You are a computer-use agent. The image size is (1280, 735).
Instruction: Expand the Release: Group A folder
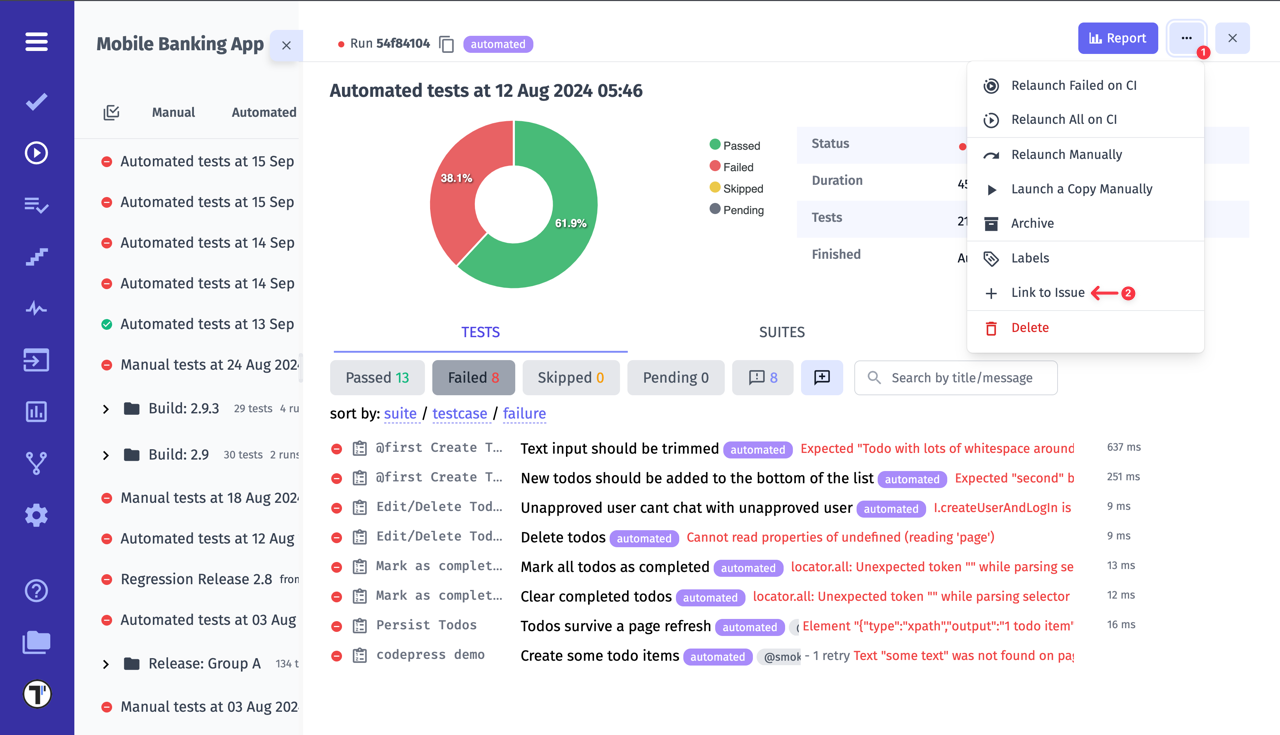105,663
